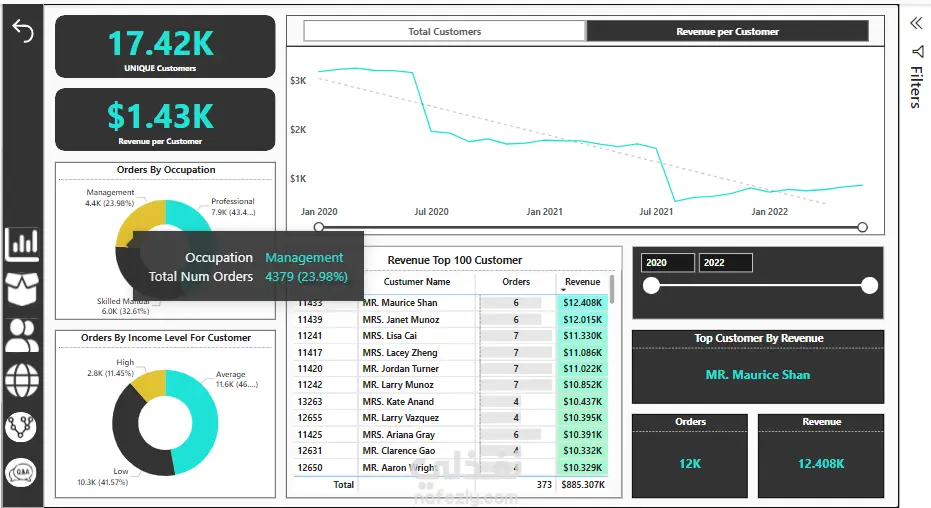Click the Orders By Occupation chart title

click(x=166, y=170)
